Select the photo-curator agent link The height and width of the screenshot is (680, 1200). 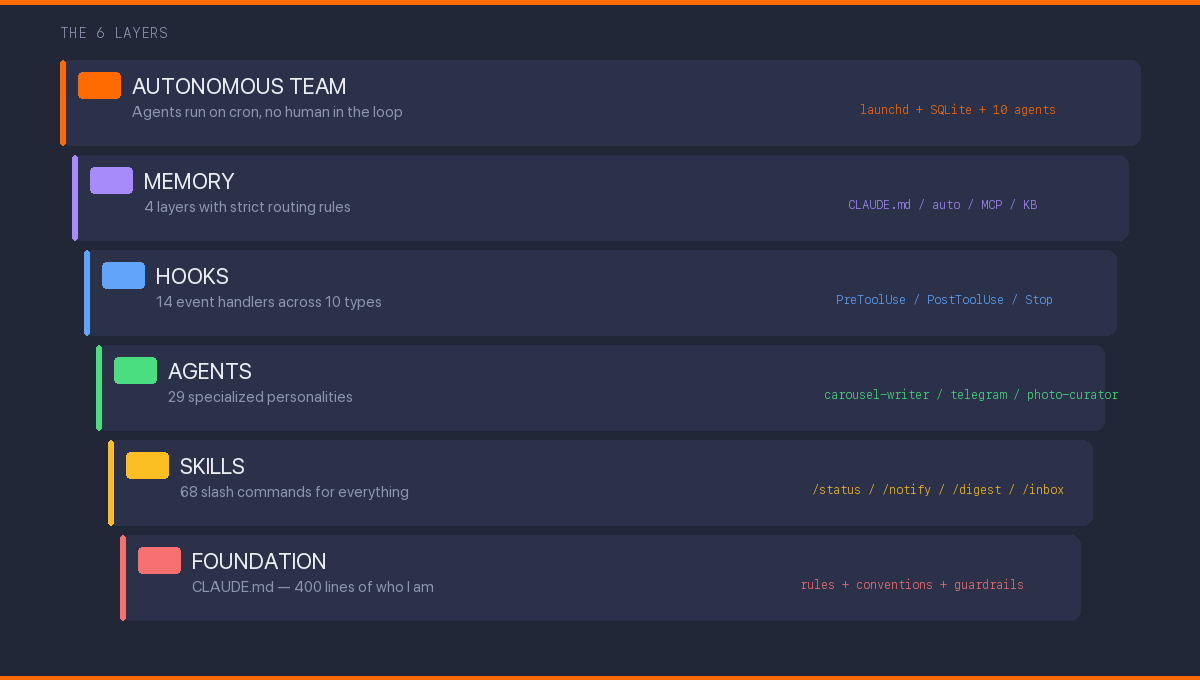[1072, 394]
